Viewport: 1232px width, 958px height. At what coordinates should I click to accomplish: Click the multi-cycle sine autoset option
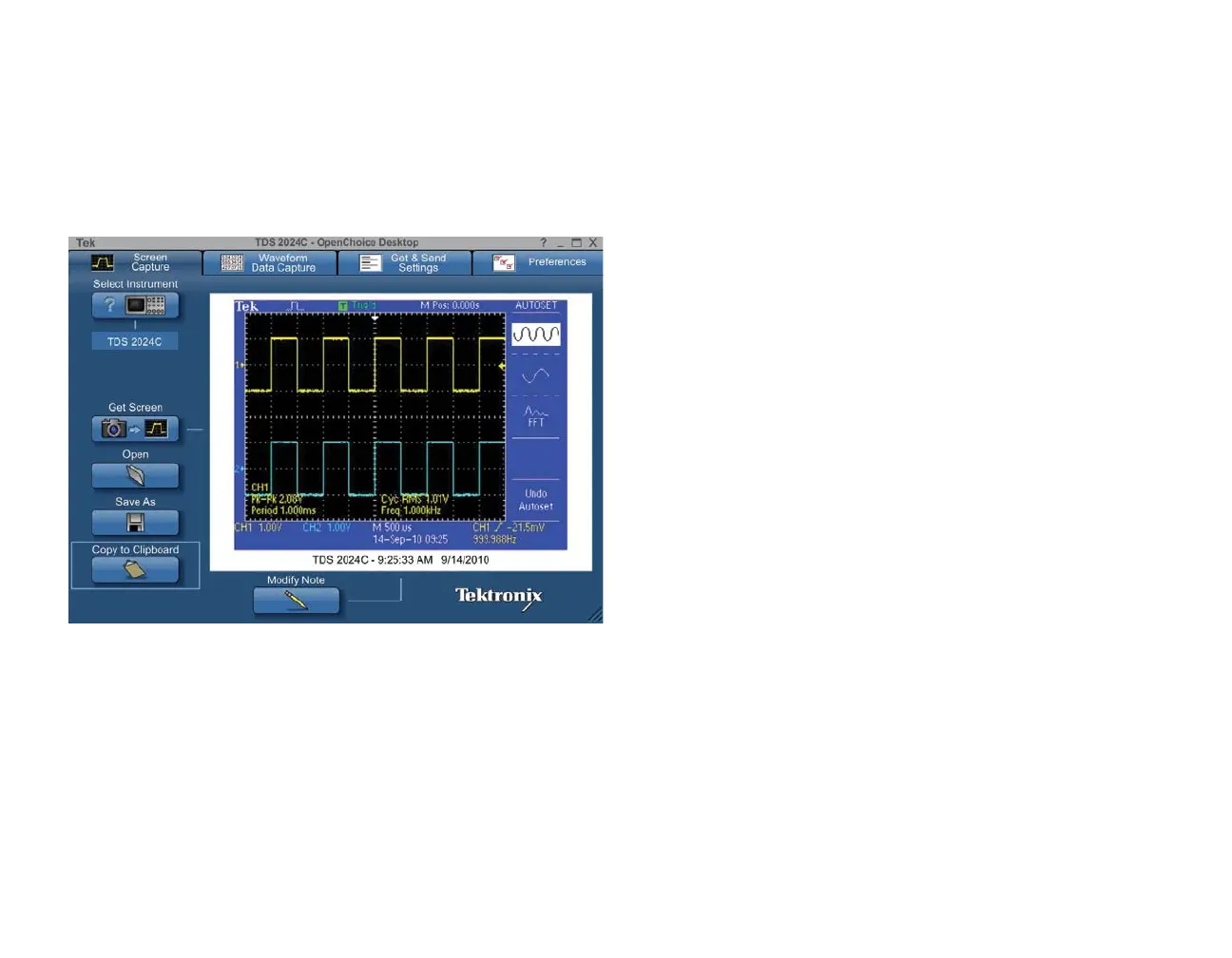536,335
